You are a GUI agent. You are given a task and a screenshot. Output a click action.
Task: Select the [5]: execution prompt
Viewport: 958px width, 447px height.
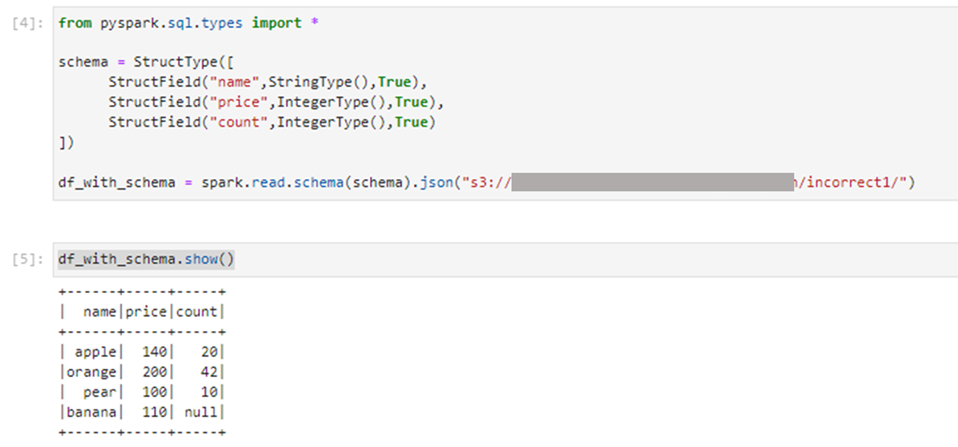point(27,260)
